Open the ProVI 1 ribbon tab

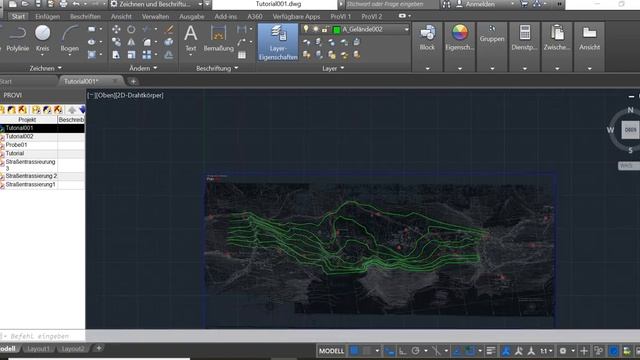[340, 16]
